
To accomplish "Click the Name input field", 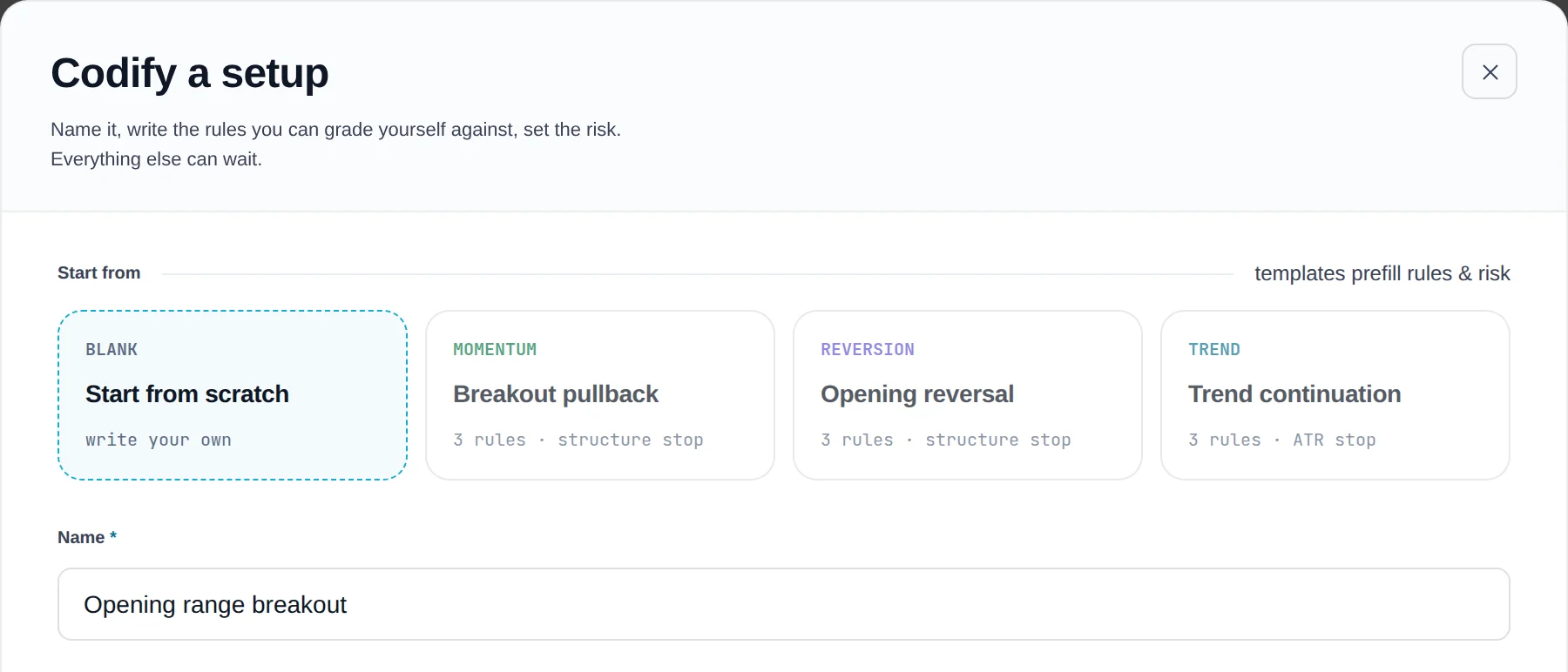I will [x=784, y=604].
